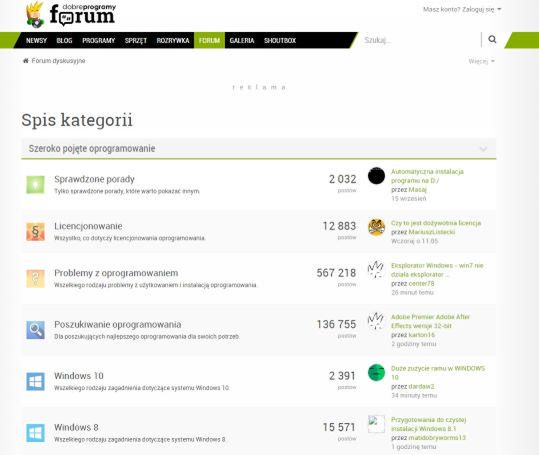Click the 12 883 post count
This screenshot has height=455, width=539.
tap(339, 226)
